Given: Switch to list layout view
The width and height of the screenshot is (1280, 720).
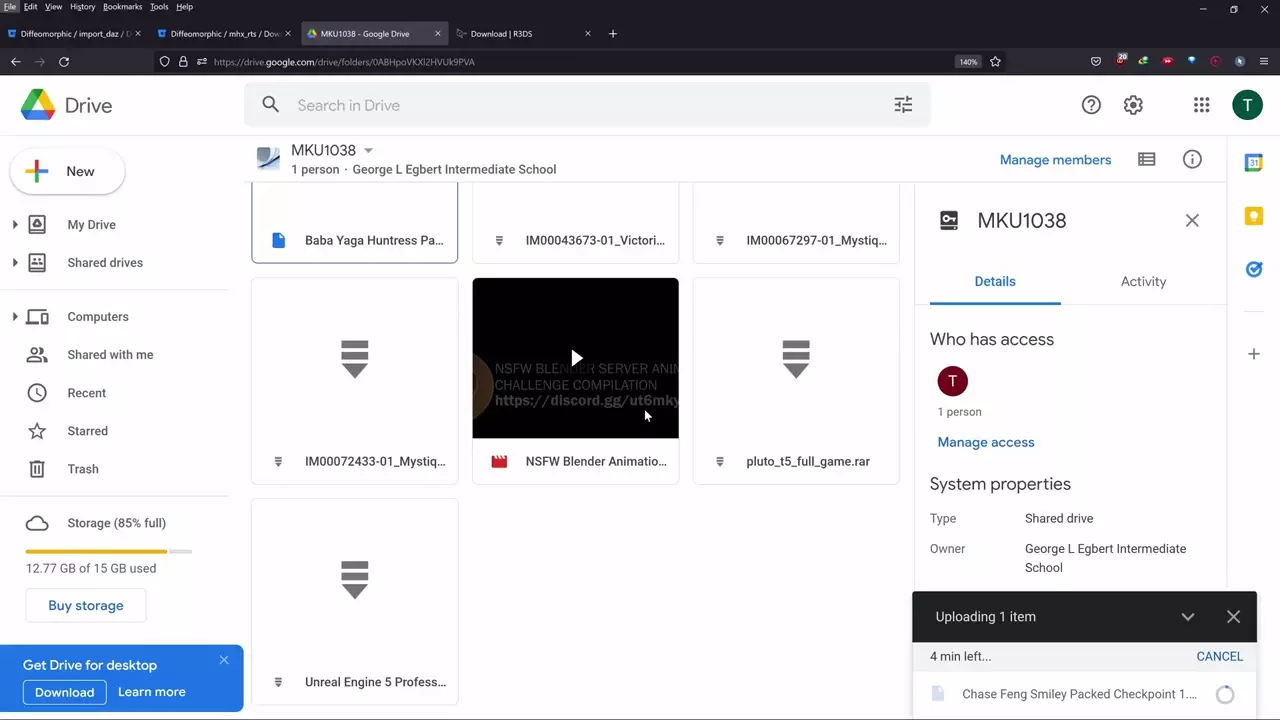Looking at the screenshot, I should point(1147,160).
